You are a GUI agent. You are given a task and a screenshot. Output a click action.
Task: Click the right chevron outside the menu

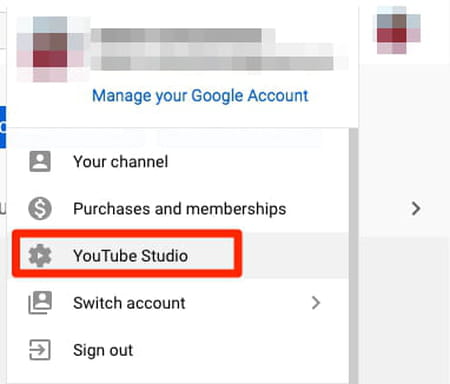[416, 209]
